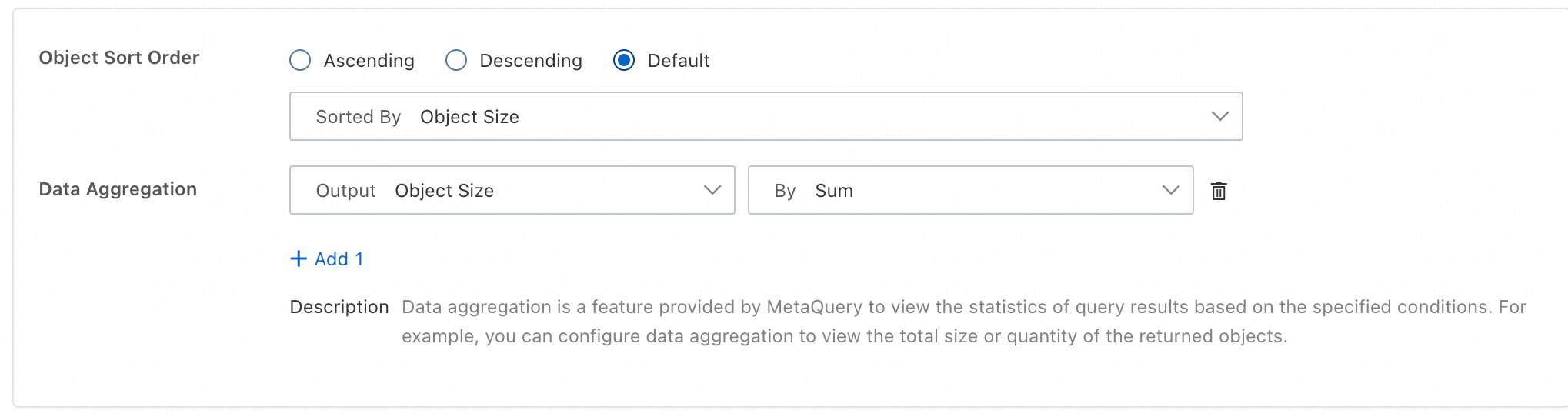Expand the Sorted By chevron arrow
Viewport: 1568px width, 417px height.
pos(1219,116)
